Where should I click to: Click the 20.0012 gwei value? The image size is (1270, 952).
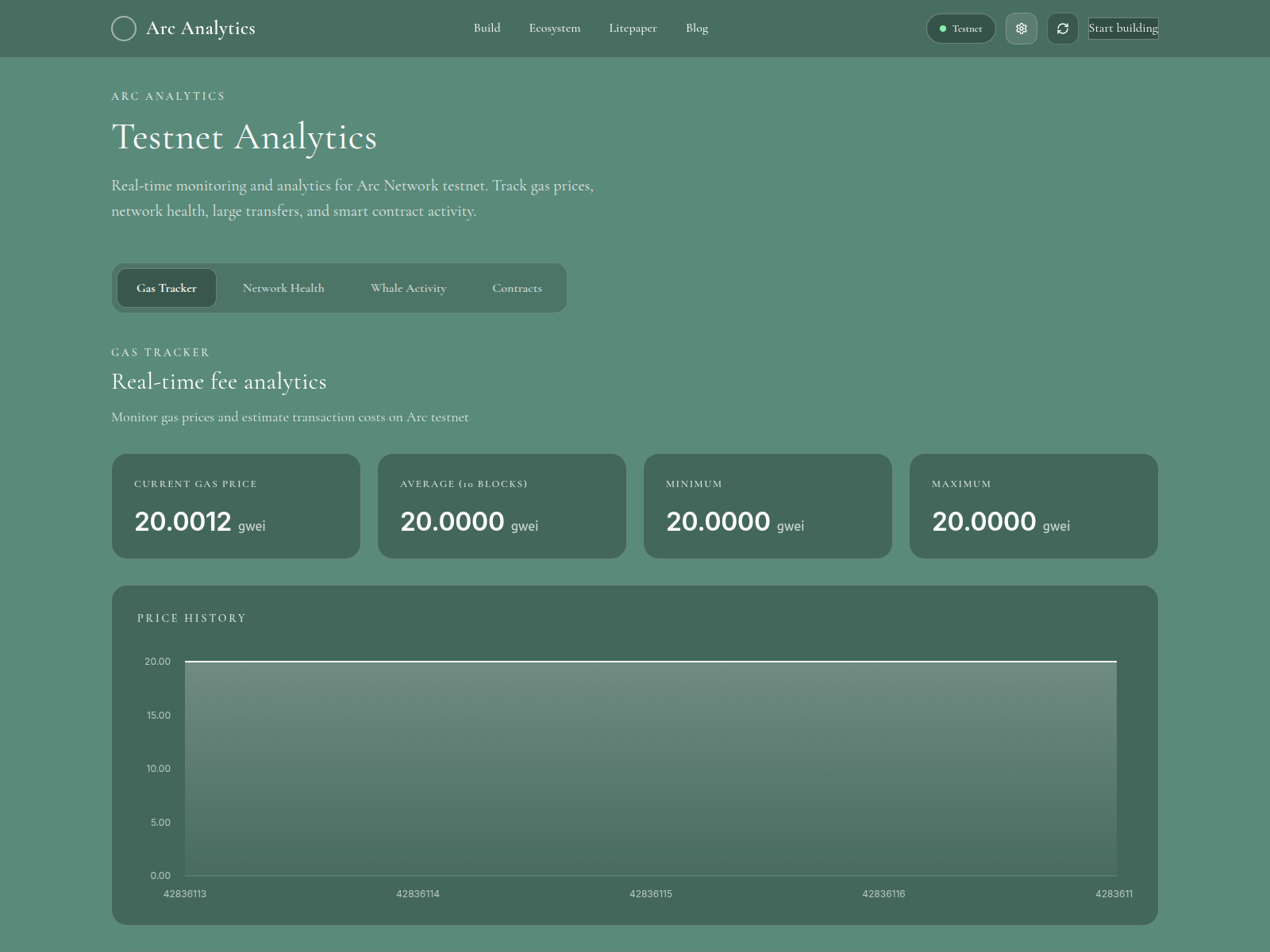pyautogui.click(x=200, y=522)
